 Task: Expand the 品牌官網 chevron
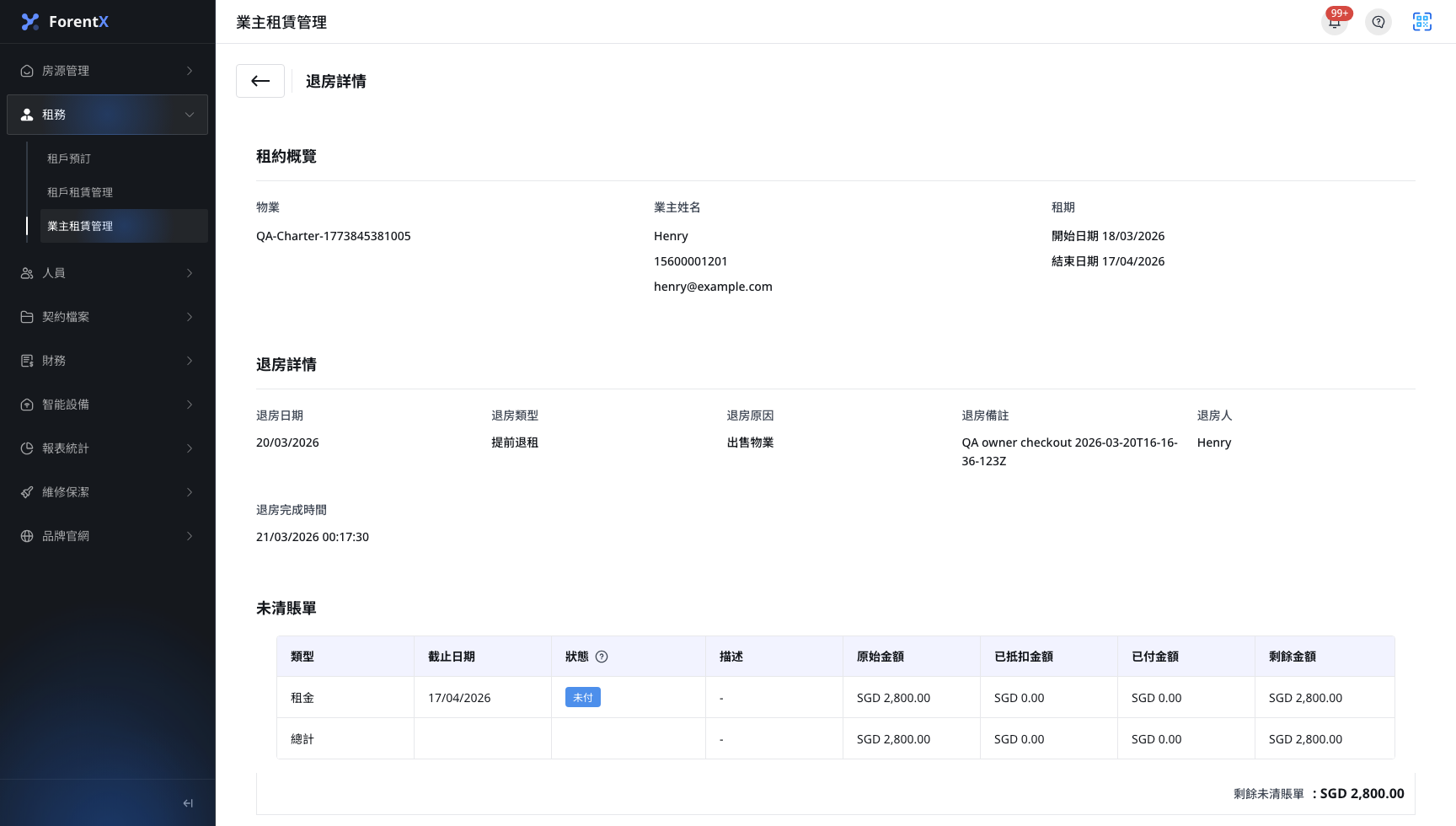click(190, 536)
